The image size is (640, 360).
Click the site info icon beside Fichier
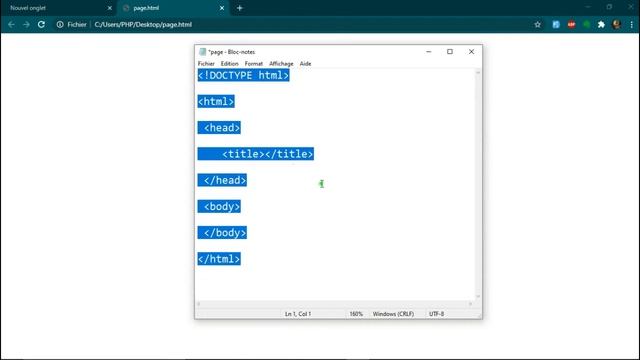60,24
